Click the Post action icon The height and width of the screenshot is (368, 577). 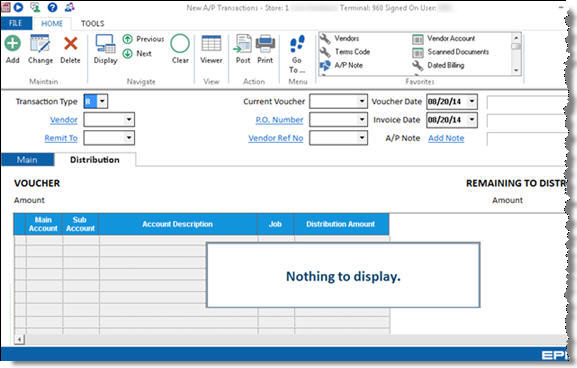[x=243, y=43]
